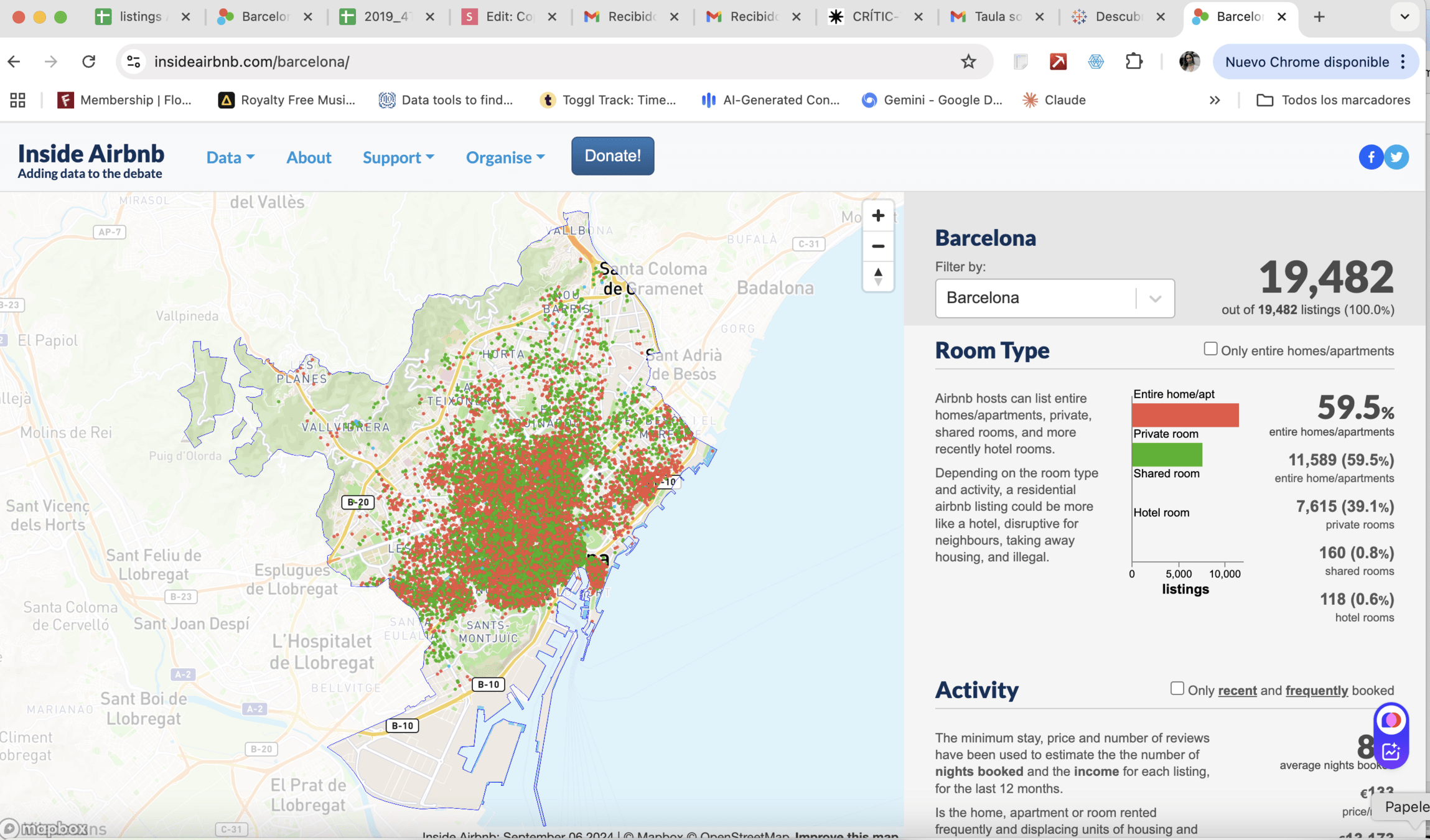
Task: Go to the About page
Action: [309, 157]
